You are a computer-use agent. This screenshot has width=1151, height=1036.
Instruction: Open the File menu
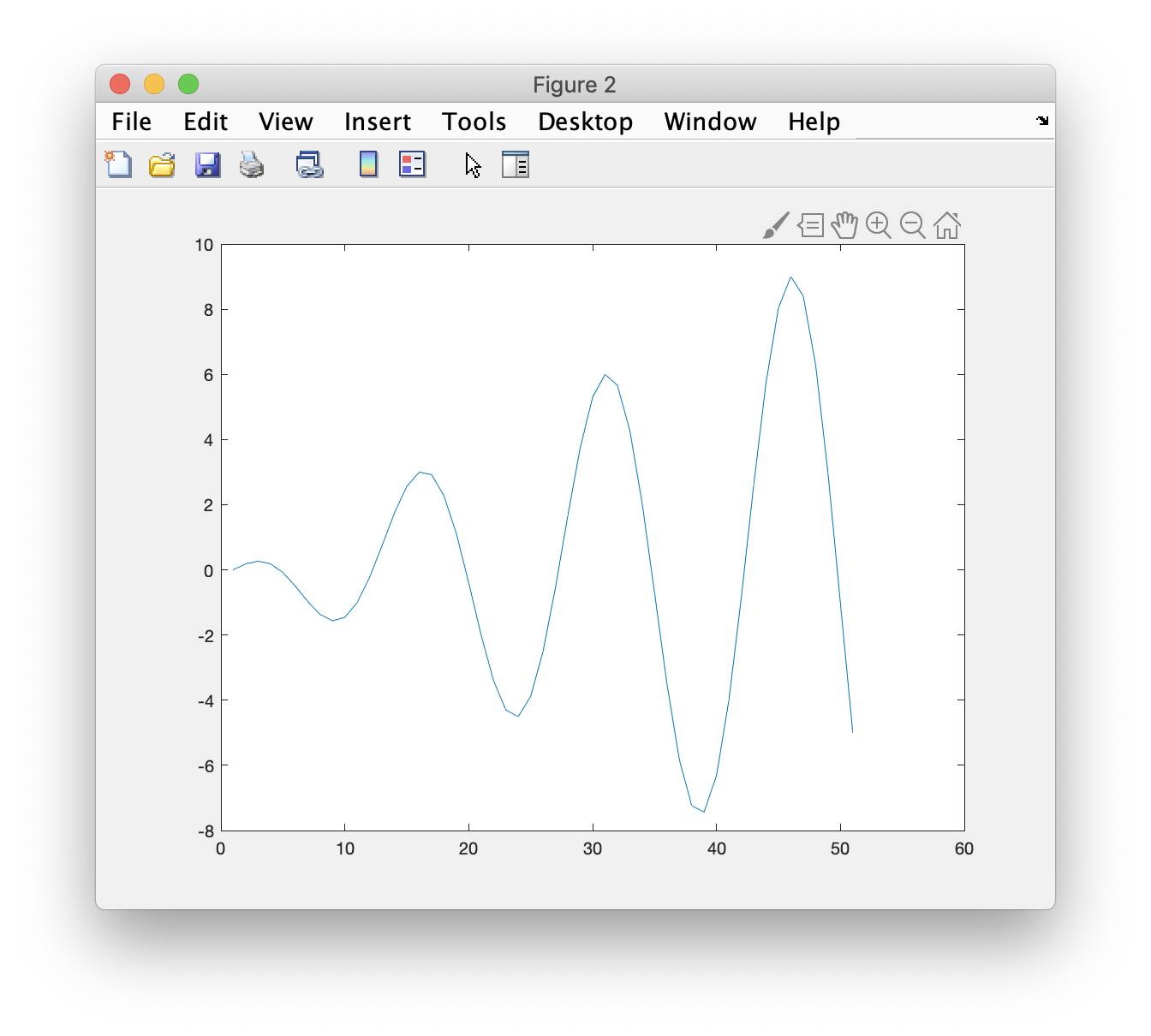pos(132,122)
